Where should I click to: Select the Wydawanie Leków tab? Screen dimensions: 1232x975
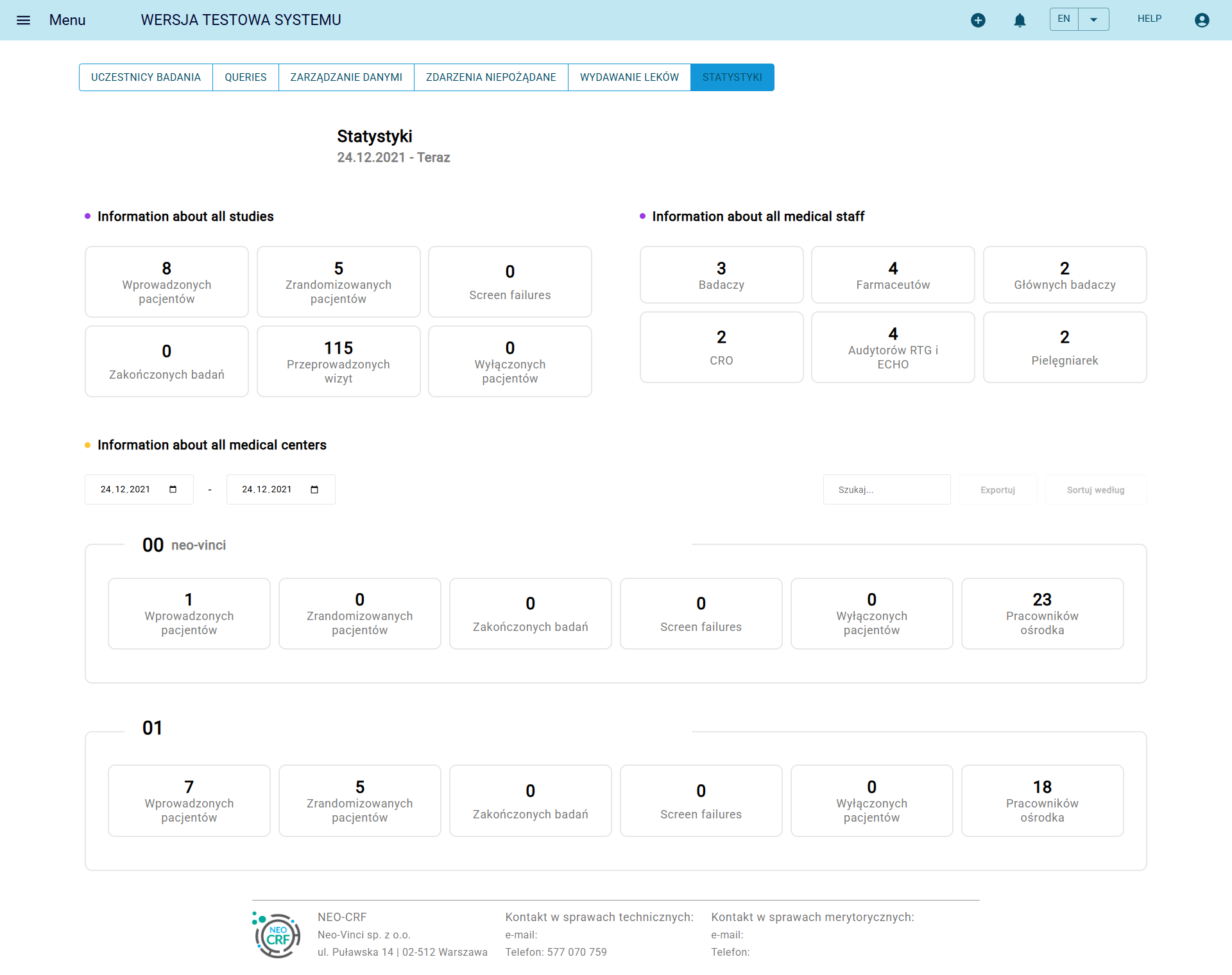coord(629,77)
